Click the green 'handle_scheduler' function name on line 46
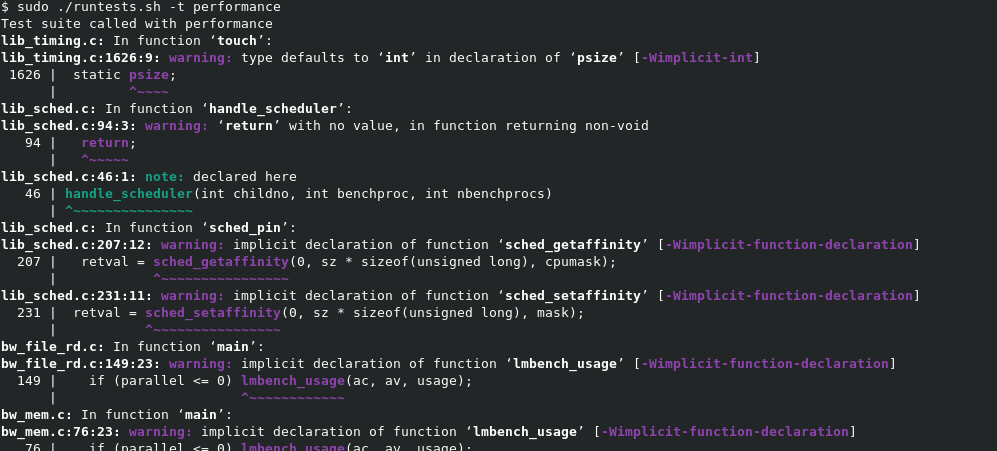The image size is (997, 451). (x=129, y=193)
